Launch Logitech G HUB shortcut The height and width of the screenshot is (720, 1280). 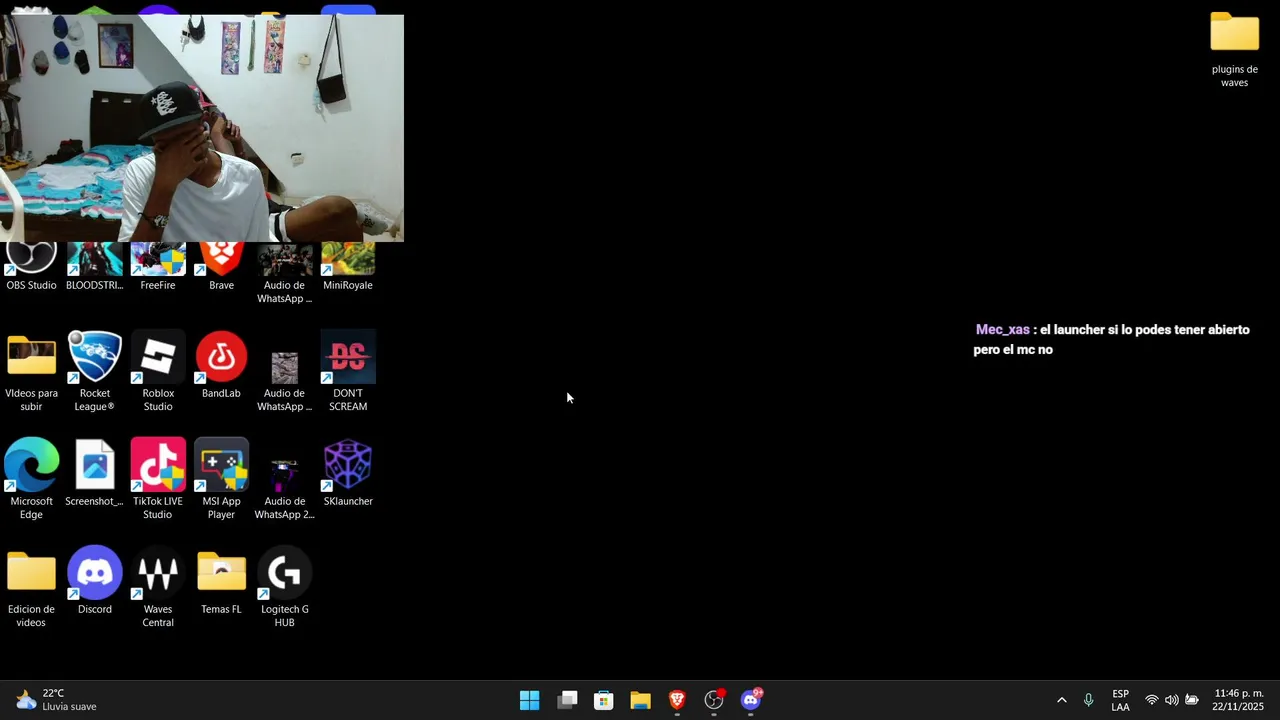pyautogui.click(x=284, y=588)
